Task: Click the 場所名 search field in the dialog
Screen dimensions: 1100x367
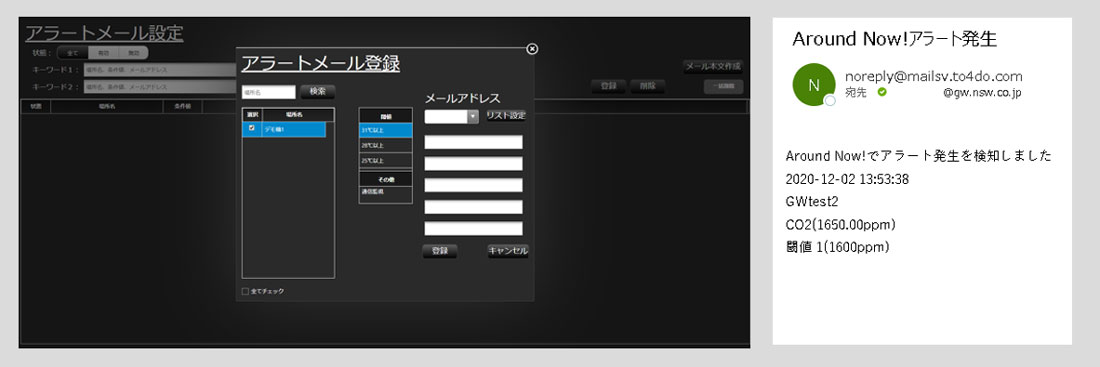Action: (x=269, y=92)
